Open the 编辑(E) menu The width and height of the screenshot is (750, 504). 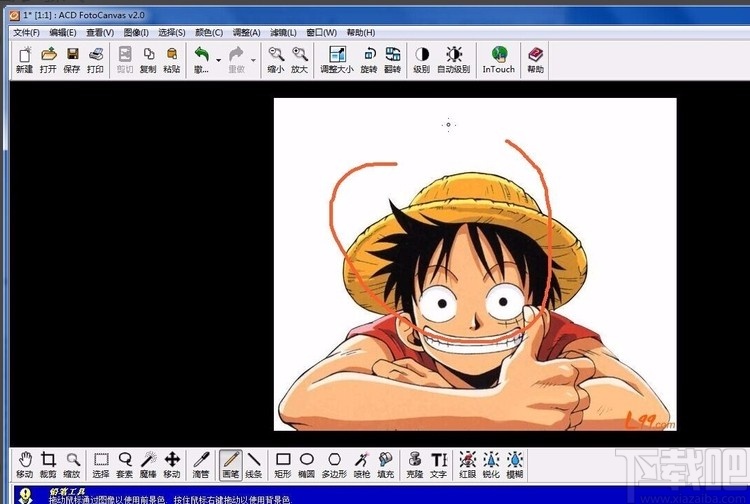point(63,33)
